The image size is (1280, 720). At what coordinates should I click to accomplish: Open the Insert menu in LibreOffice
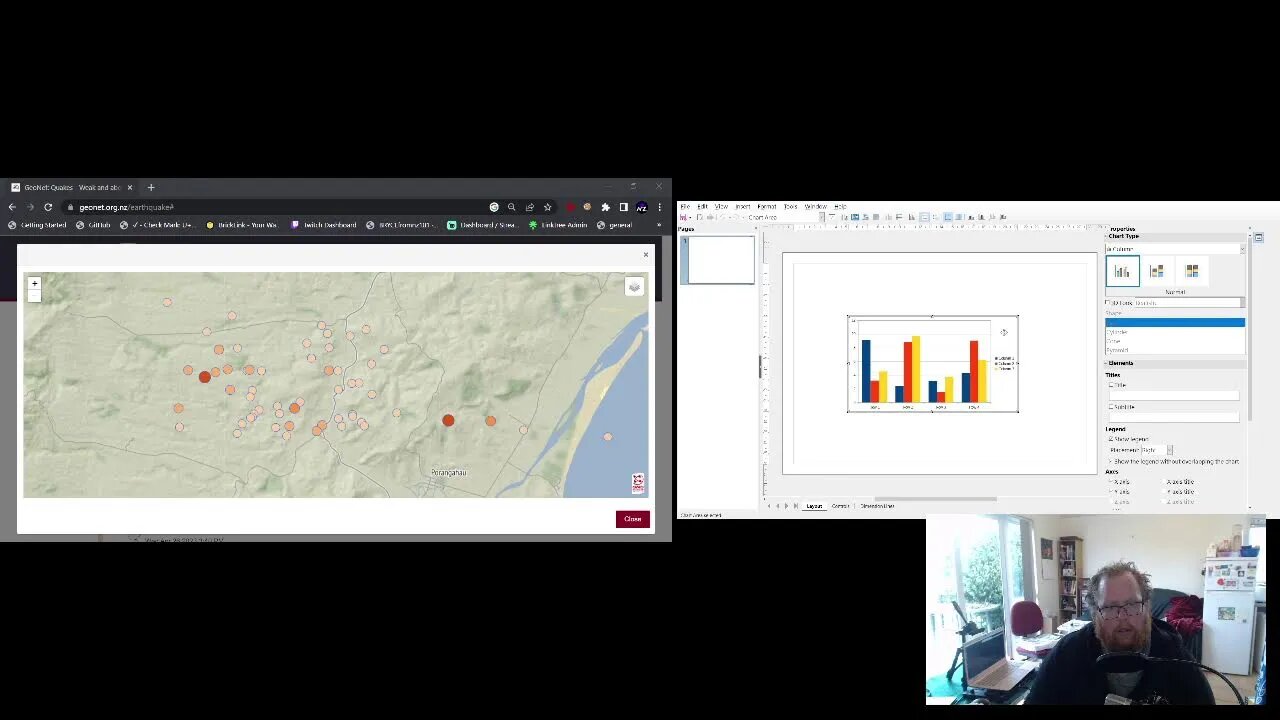tap(742, 206)
